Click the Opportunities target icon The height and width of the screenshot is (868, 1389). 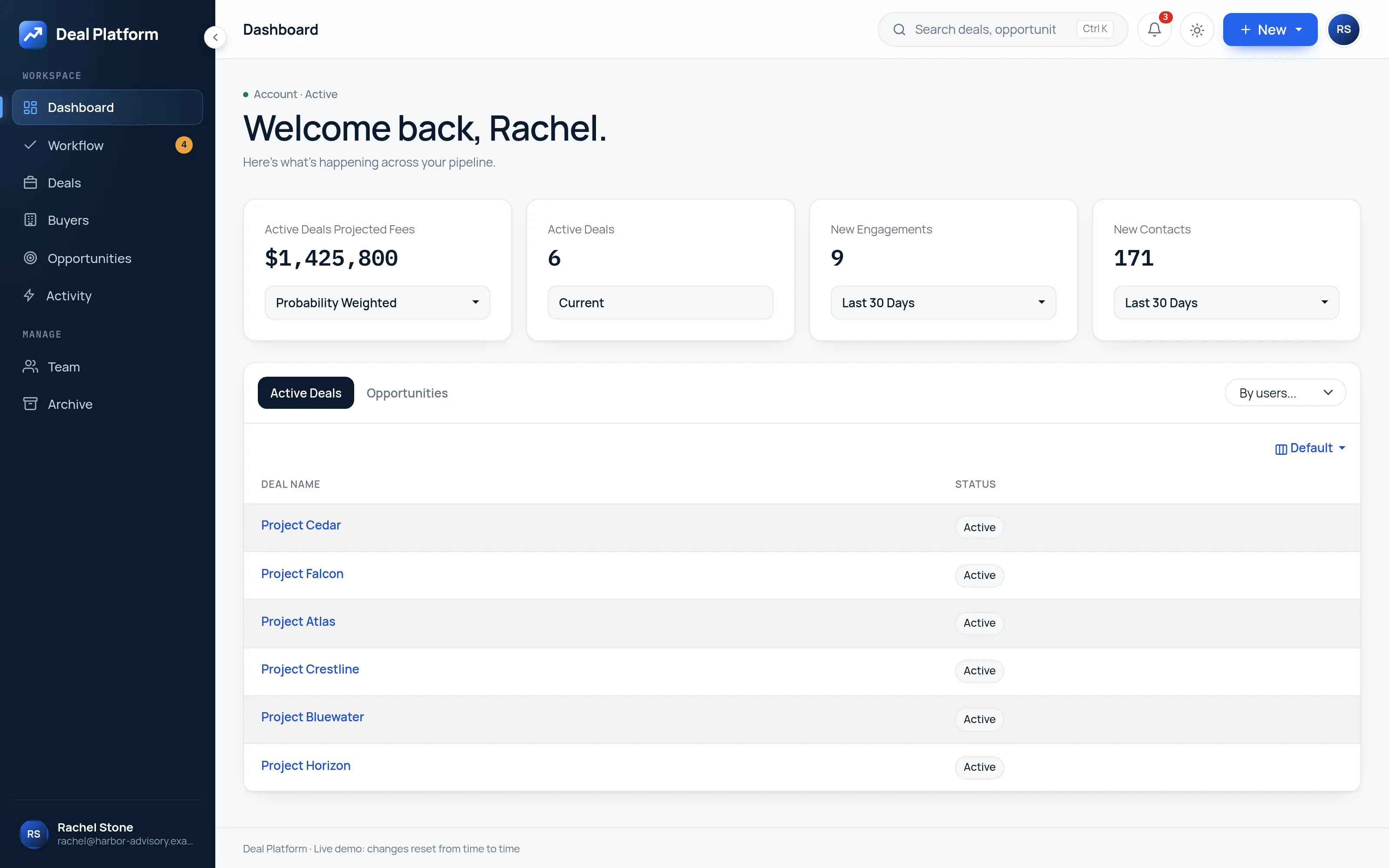30,258
